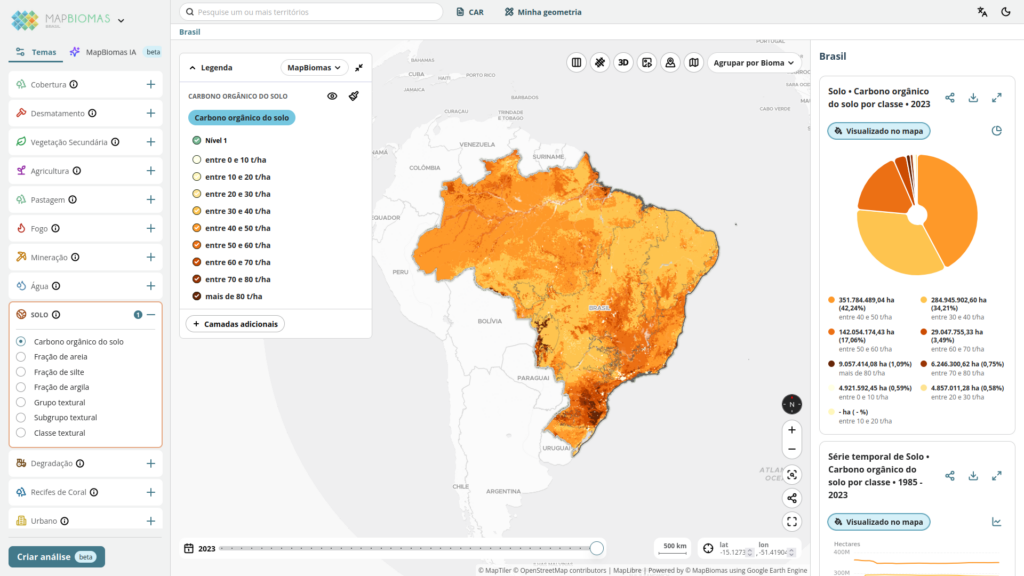Open the language translation icon
The image size is (1024, 576).
point(982,12)
